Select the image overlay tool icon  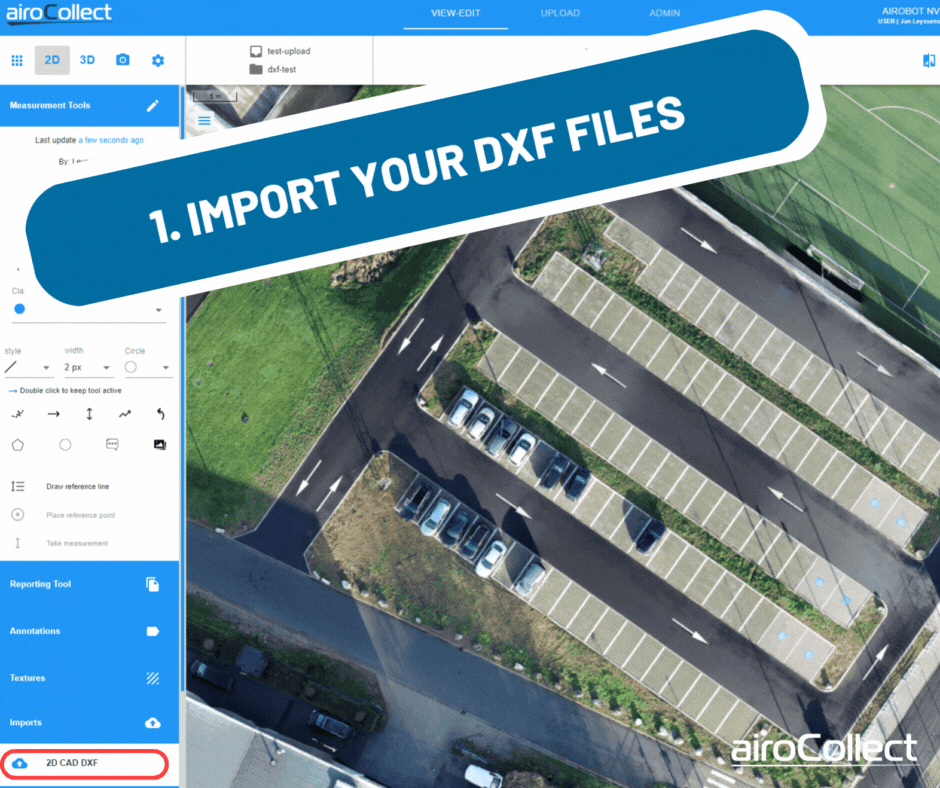tap(160, 444)
